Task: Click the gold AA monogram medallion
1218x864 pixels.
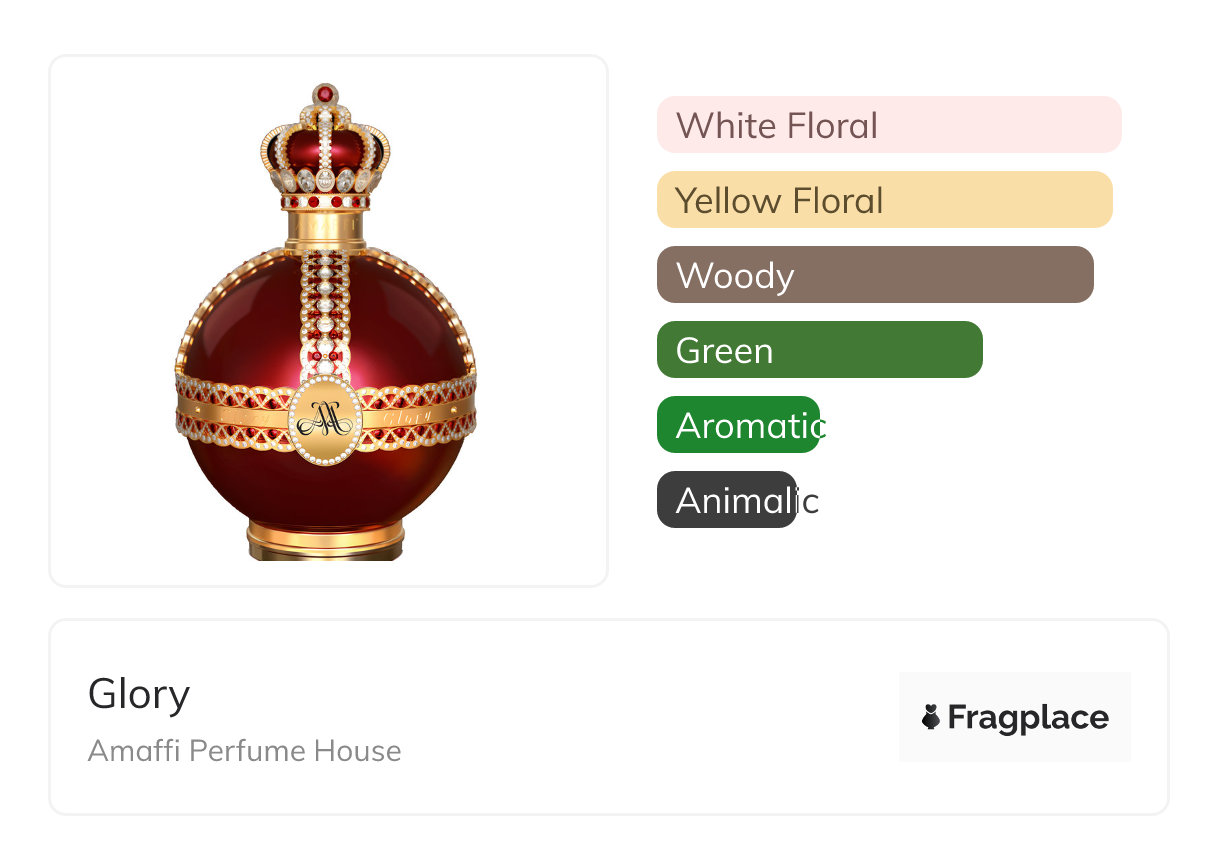Action: coord(325,421)
